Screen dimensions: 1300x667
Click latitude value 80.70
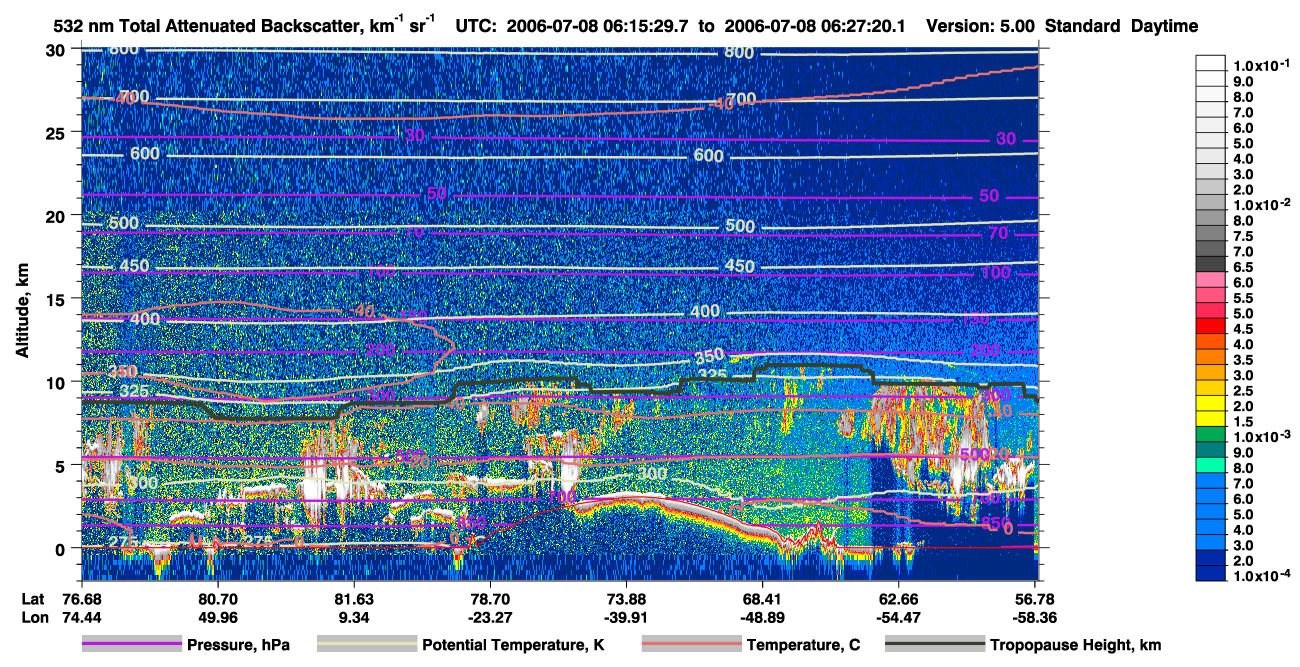click(216, 600)
